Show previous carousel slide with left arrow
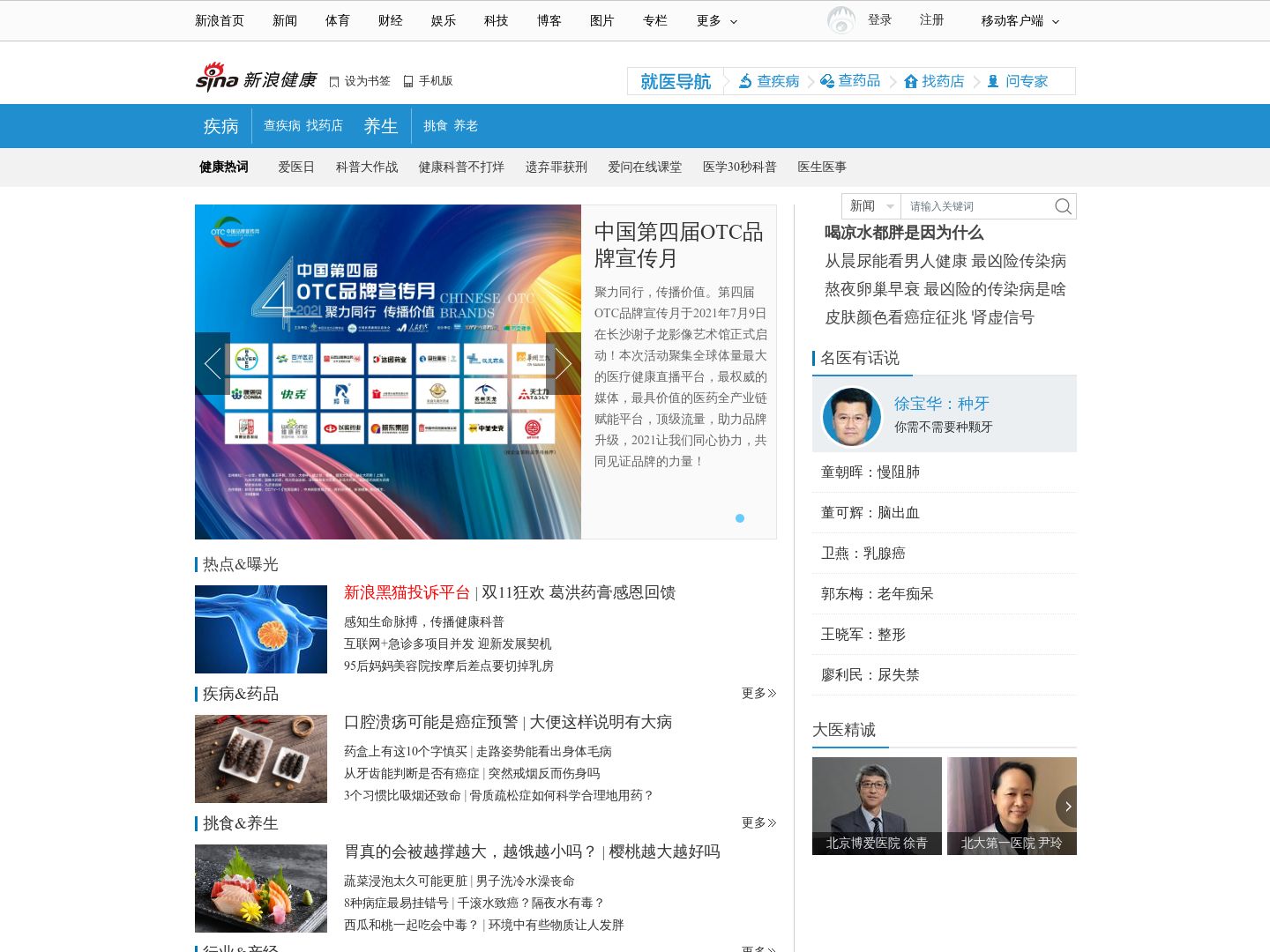The width and height of the screenshot is (1270, 952). point(213,363)
